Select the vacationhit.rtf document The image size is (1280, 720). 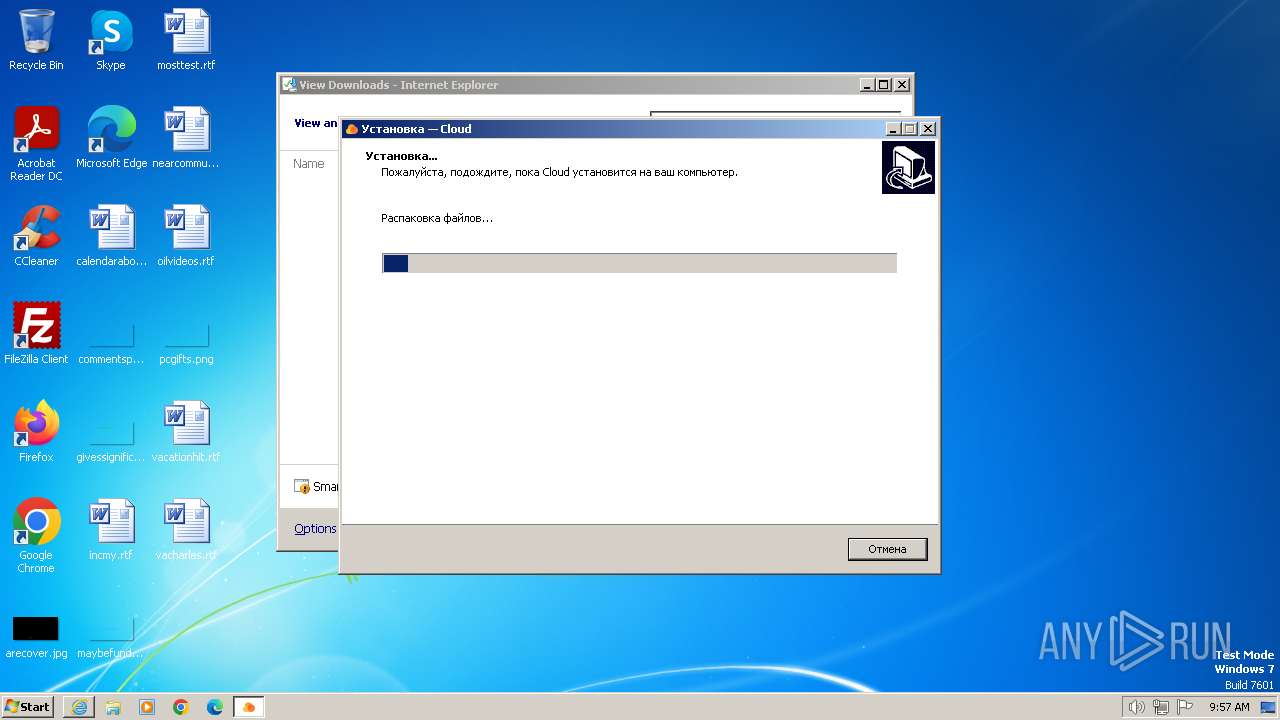coord(186,432)
